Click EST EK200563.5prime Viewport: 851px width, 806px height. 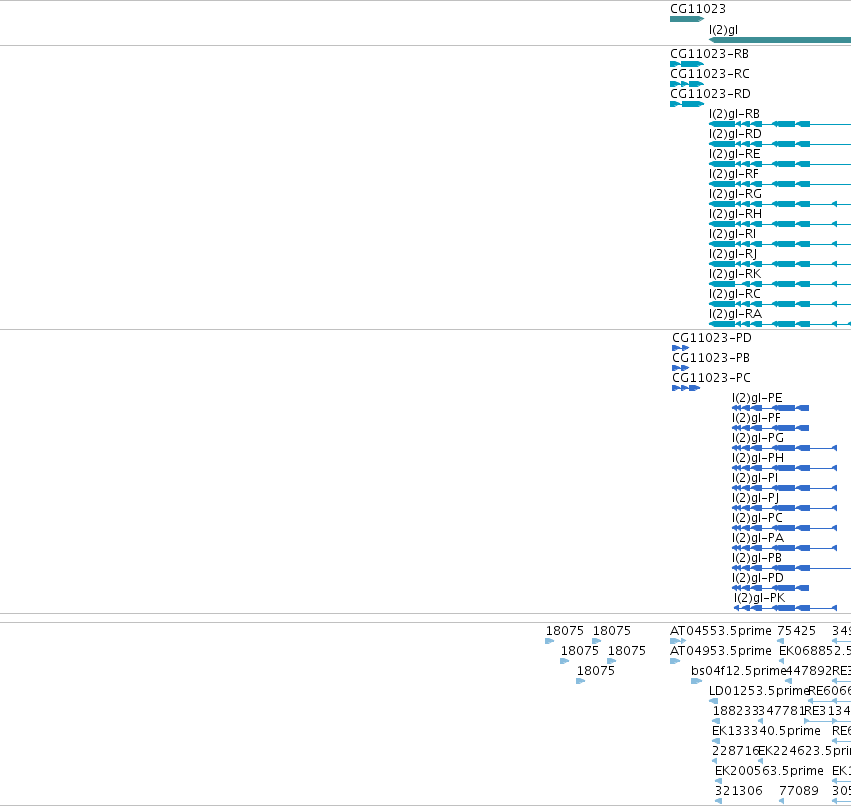tap(719, 782)
